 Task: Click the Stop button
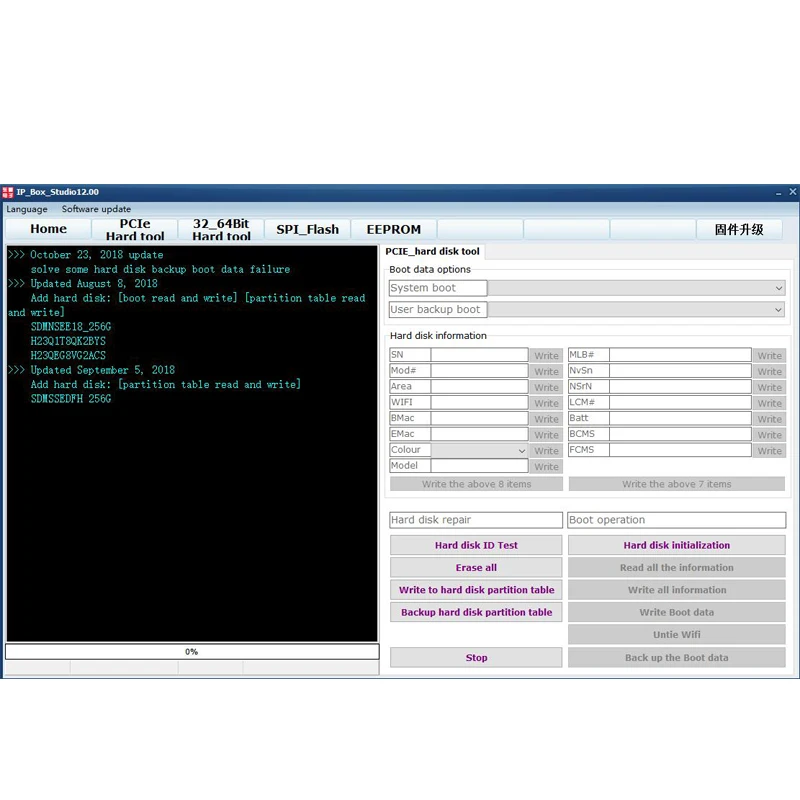(476, 658)
